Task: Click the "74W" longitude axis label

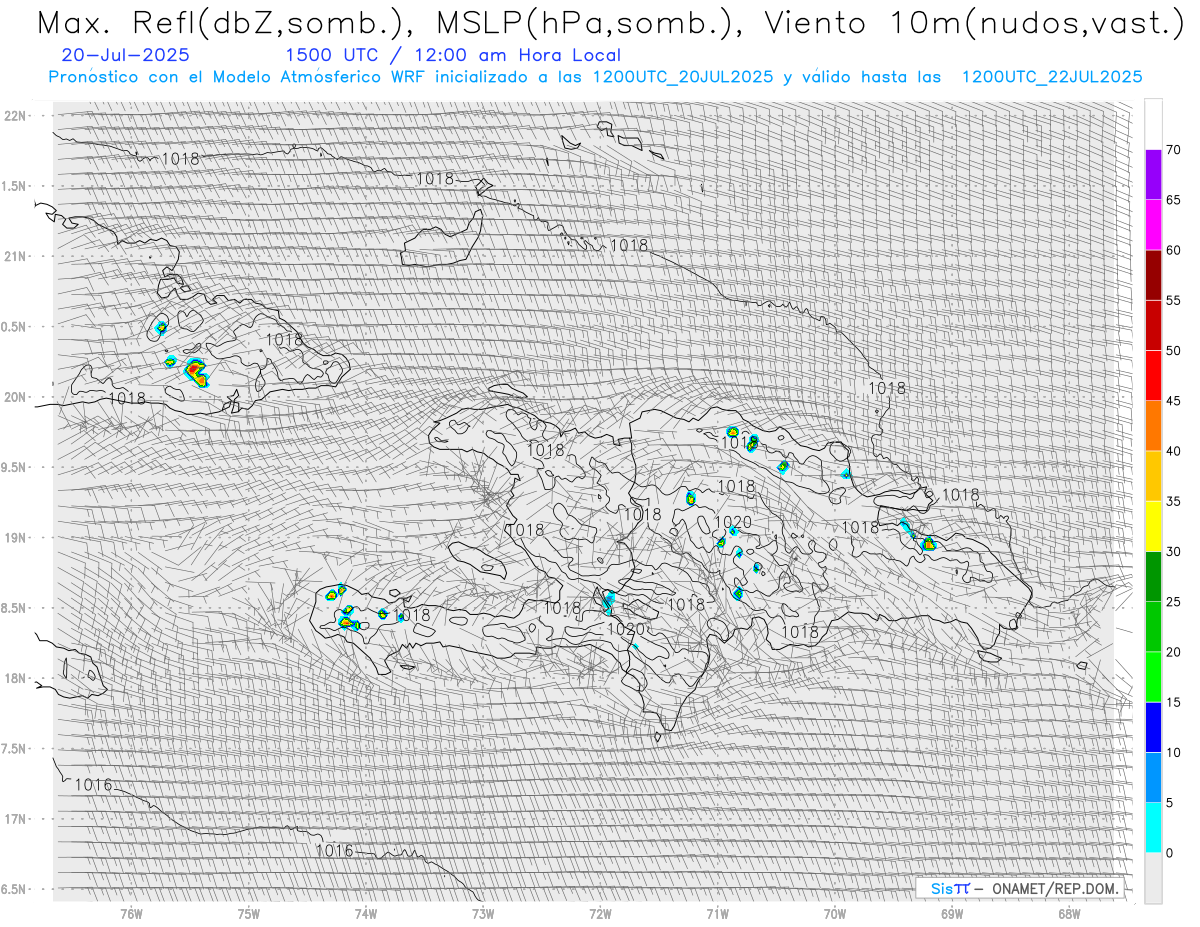Action: [x=366, y=913]
